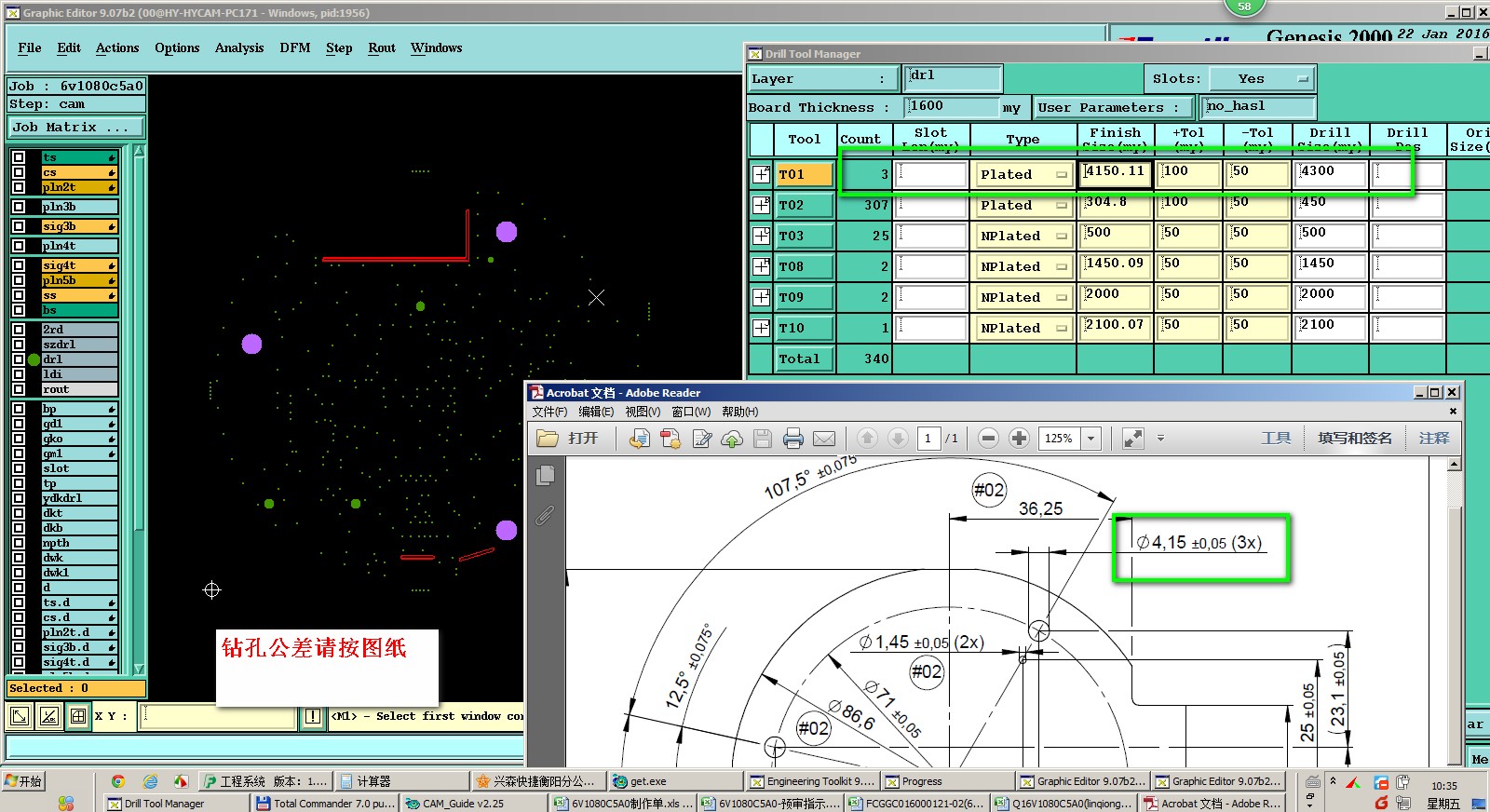Image resolution: width=1490 pixels, height=812 pixels.
Task: Zoom in with the plus icon
Action: (x=1019, y=439)
